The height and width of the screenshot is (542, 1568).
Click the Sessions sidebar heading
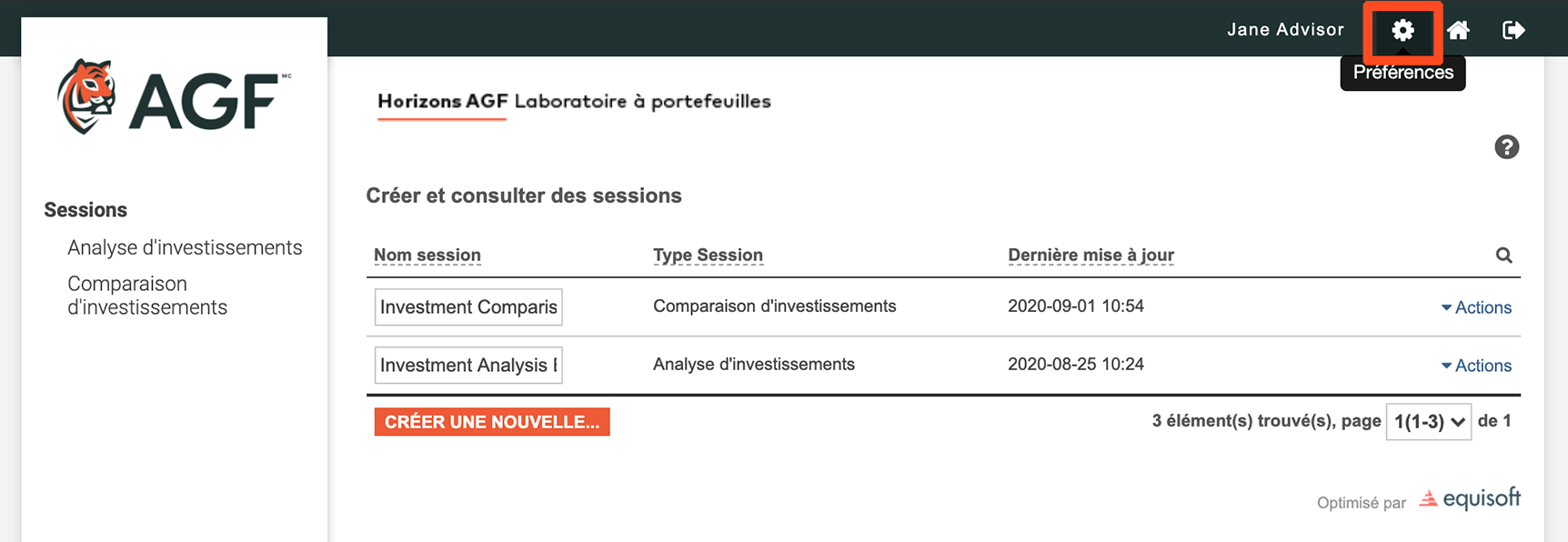tap(85, 210)
